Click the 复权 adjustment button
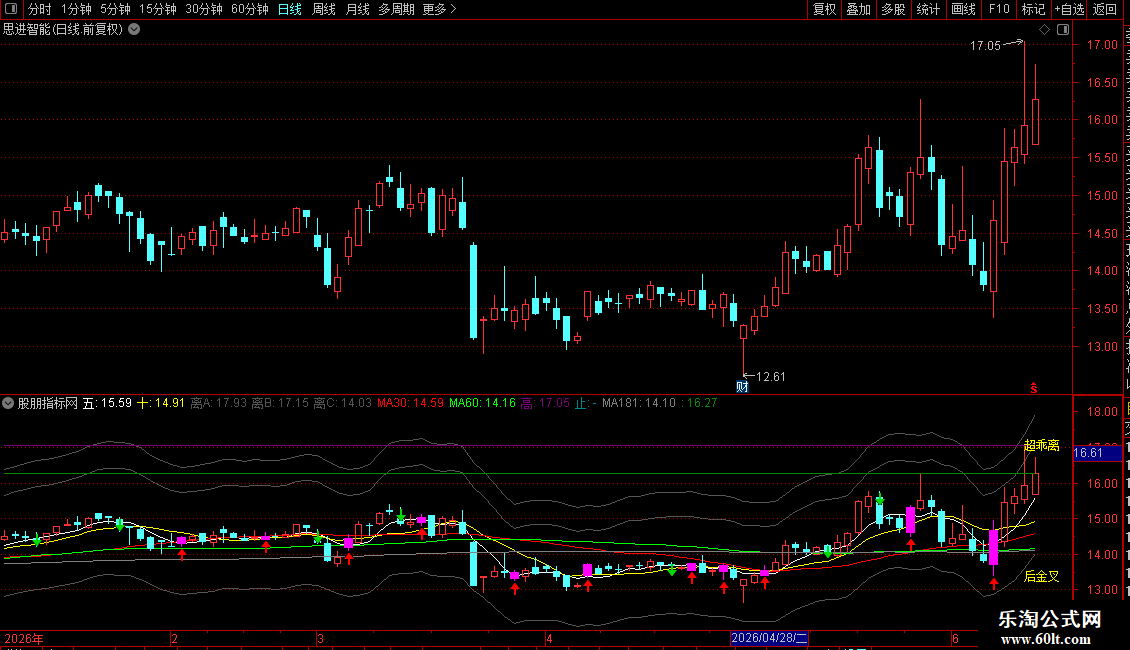Image resolution: width=1130 pixels, height=650 pixels. (824, 9)
